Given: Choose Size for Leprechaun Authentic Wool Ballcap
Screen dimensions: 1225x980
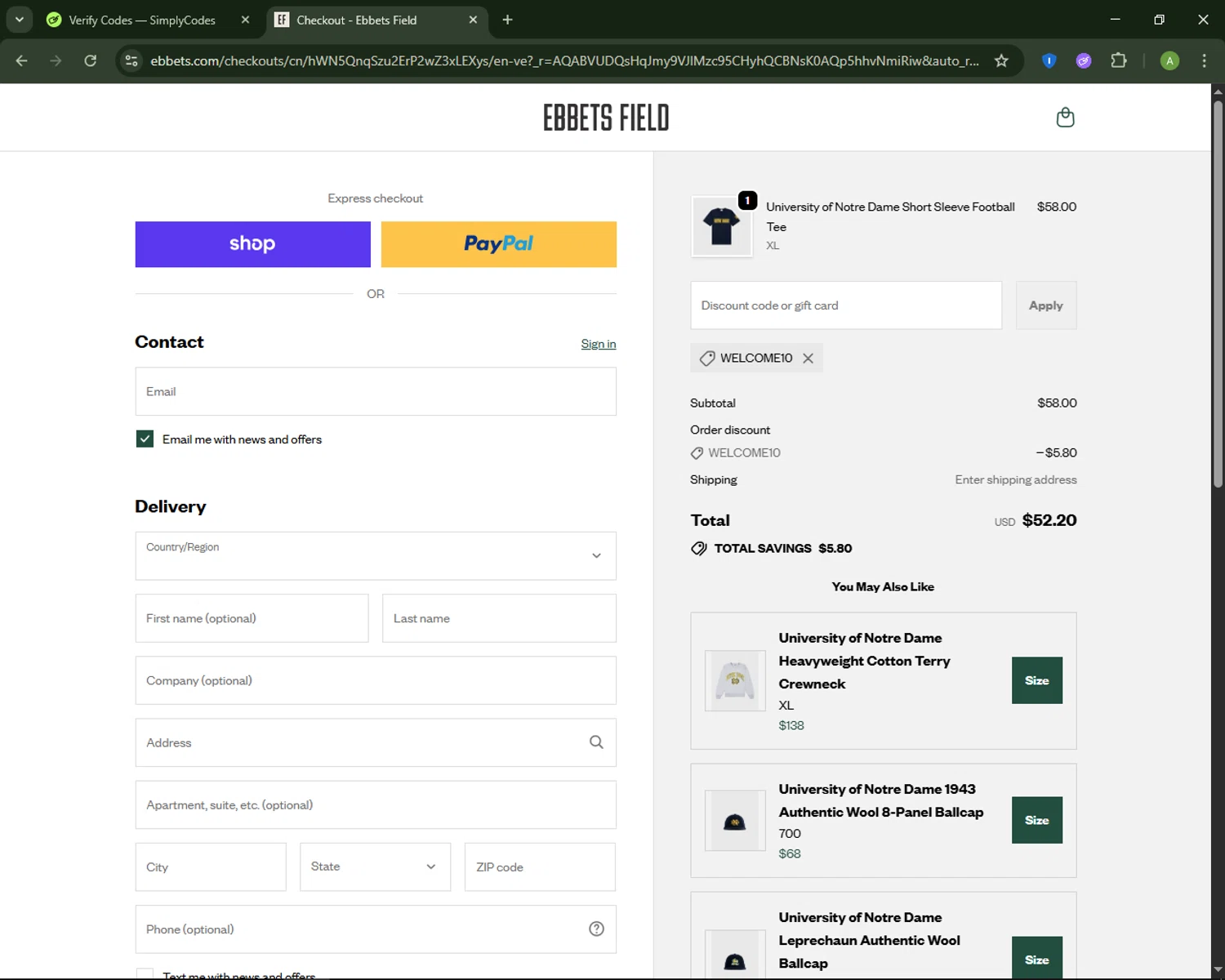Looking at the screenshot, I should click(x=1037, y=958).
